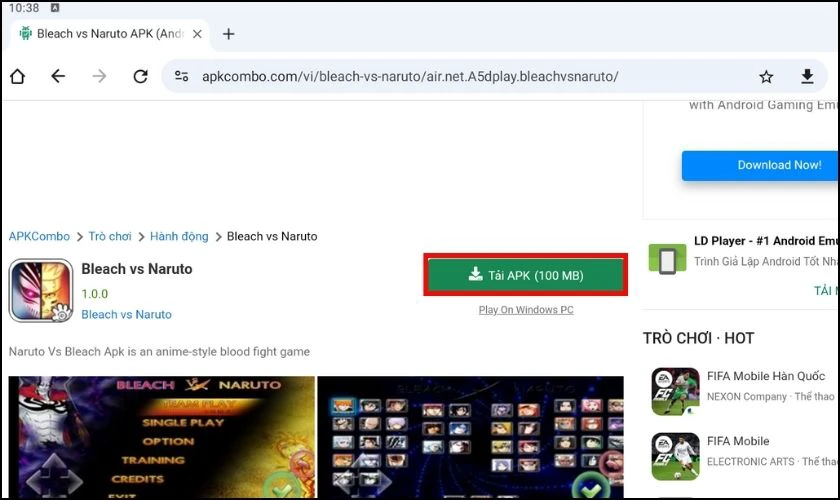The height and width of the screenshot is (500, 840).
Task: Close the Bleach vs Naruto tab
Action: [x=197, y=34]
